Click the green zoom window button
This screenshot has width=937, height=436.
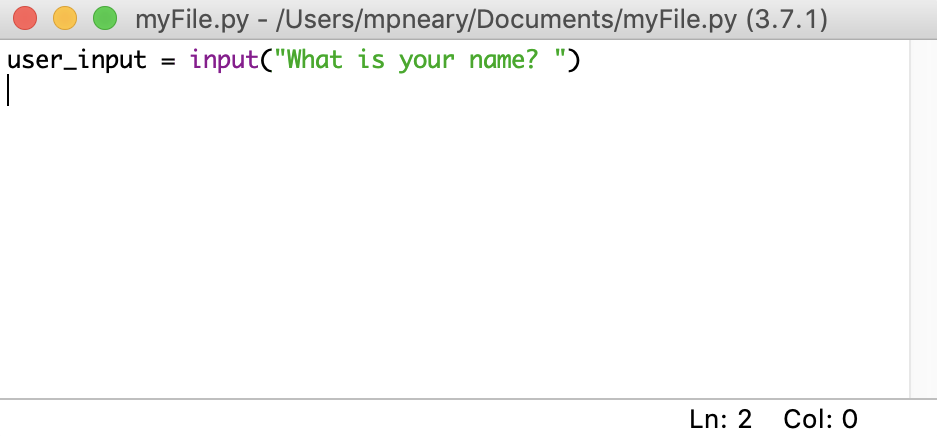click(104, 18)
